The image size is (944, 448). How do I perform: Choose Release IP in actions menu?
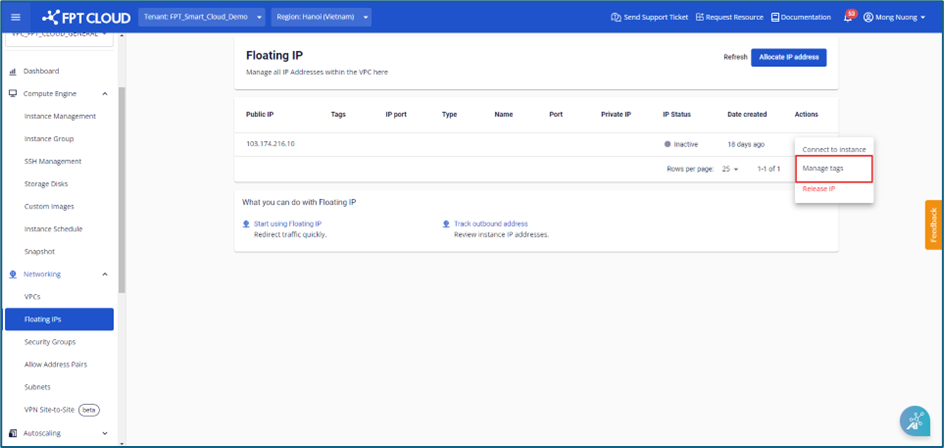coord(819,188)
